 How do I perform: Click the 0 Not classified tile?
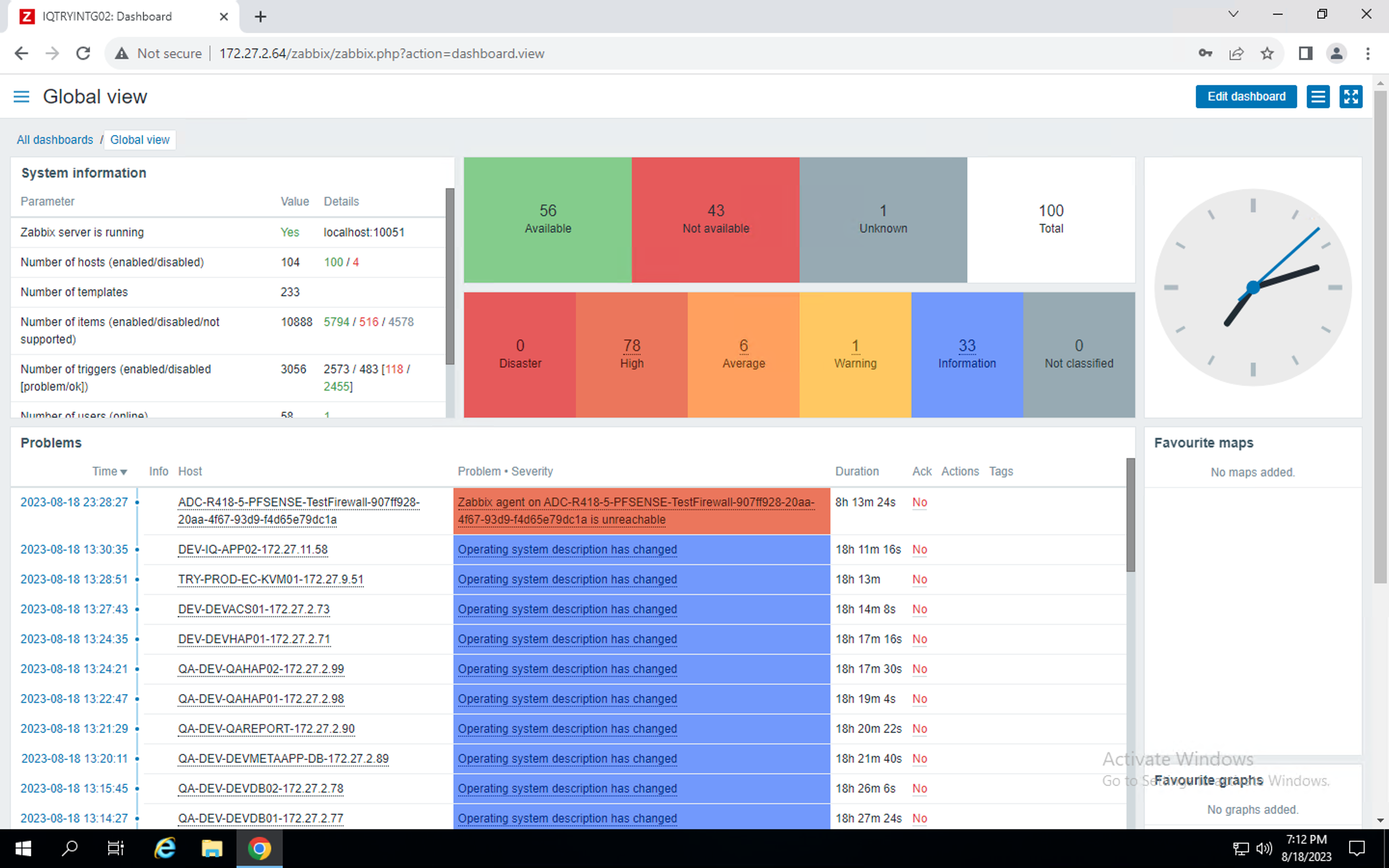tap(1078, 354)
